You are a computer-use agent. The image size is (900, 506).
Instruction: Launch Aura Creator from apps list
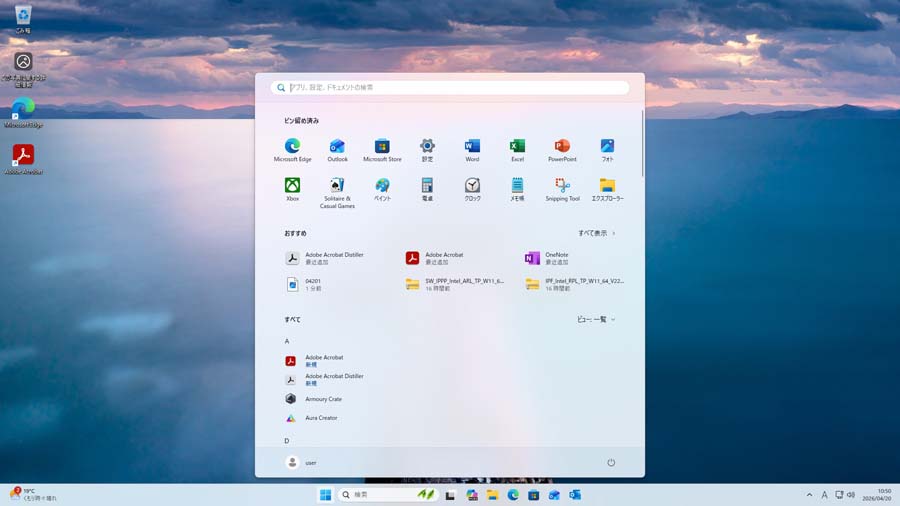[312, 418]
